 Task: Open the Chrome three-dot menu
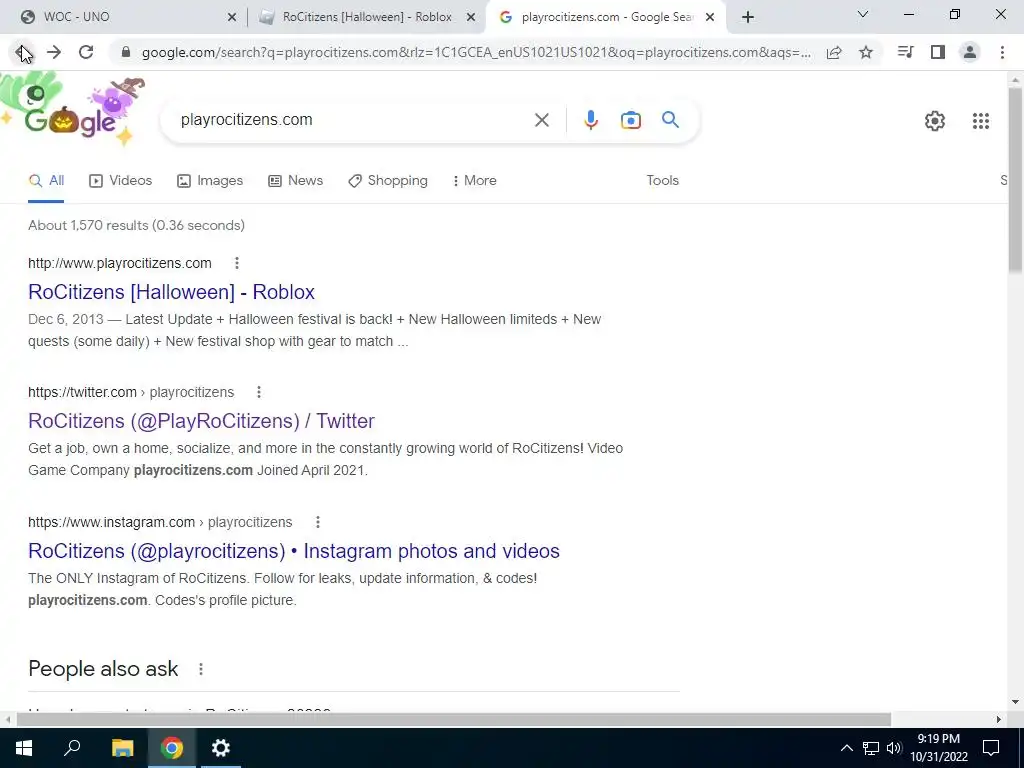point(1002,52)
